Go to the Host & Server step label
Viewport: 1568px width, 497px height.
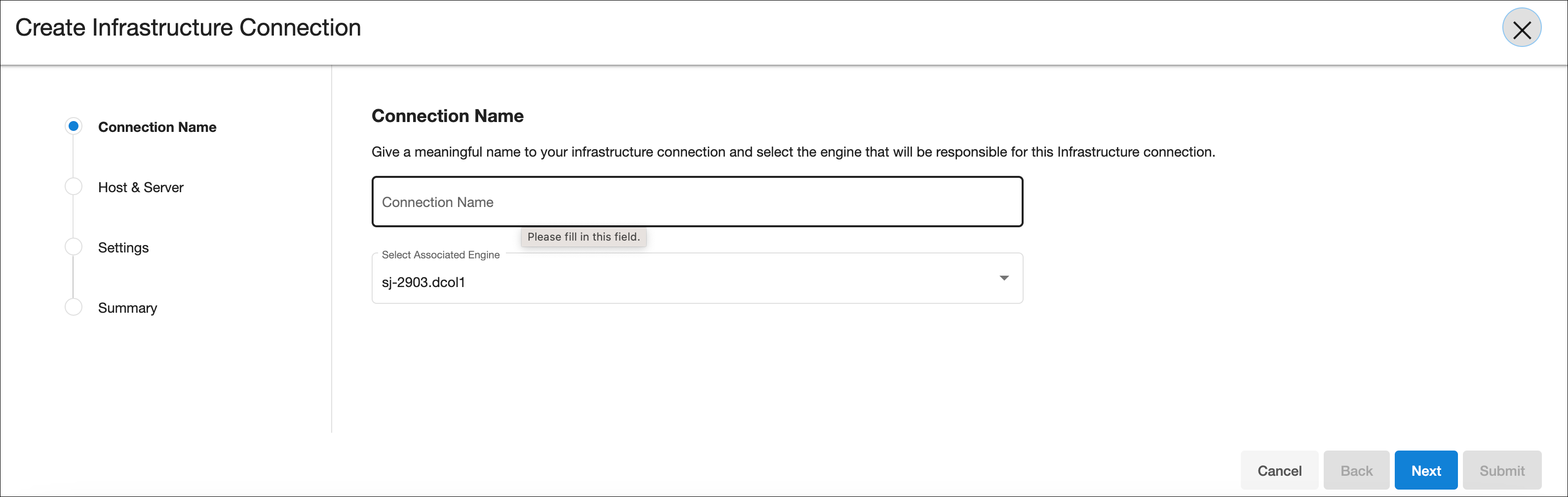(141, 188)
